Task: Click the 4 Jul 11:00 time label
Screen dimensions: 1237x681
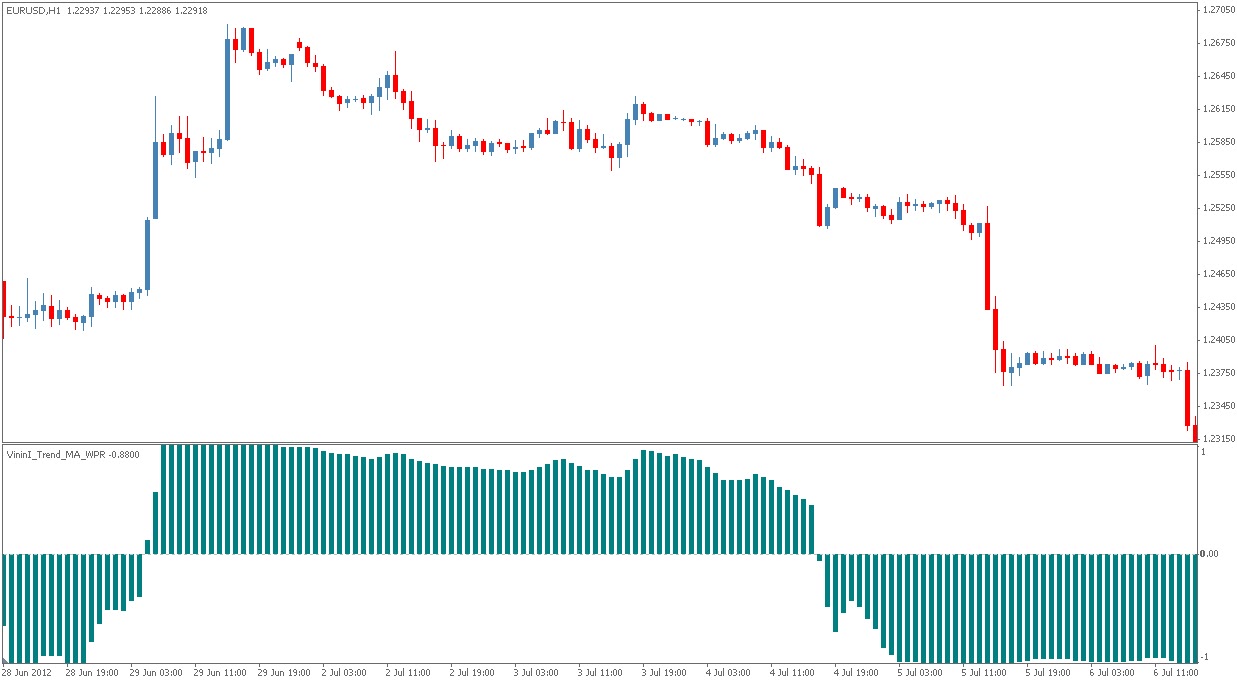Action: click(x=794, y=673)
